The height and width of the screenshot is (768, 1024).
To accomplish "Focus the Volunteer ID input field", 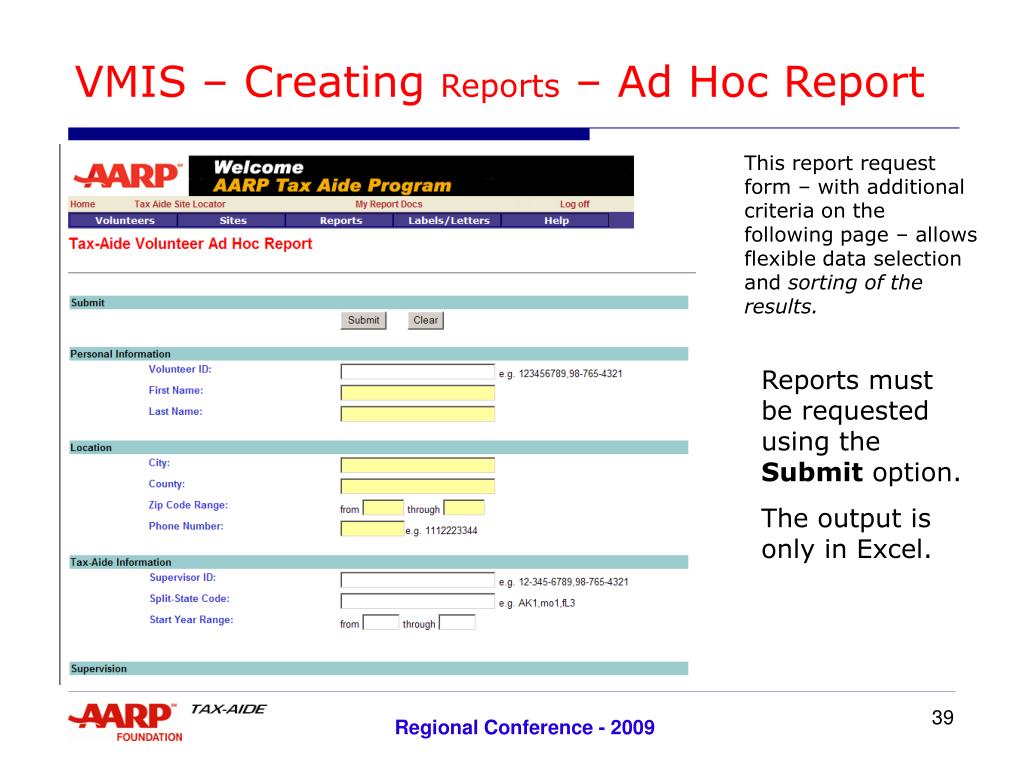I will pyautogui.click(x=417, y=372).
